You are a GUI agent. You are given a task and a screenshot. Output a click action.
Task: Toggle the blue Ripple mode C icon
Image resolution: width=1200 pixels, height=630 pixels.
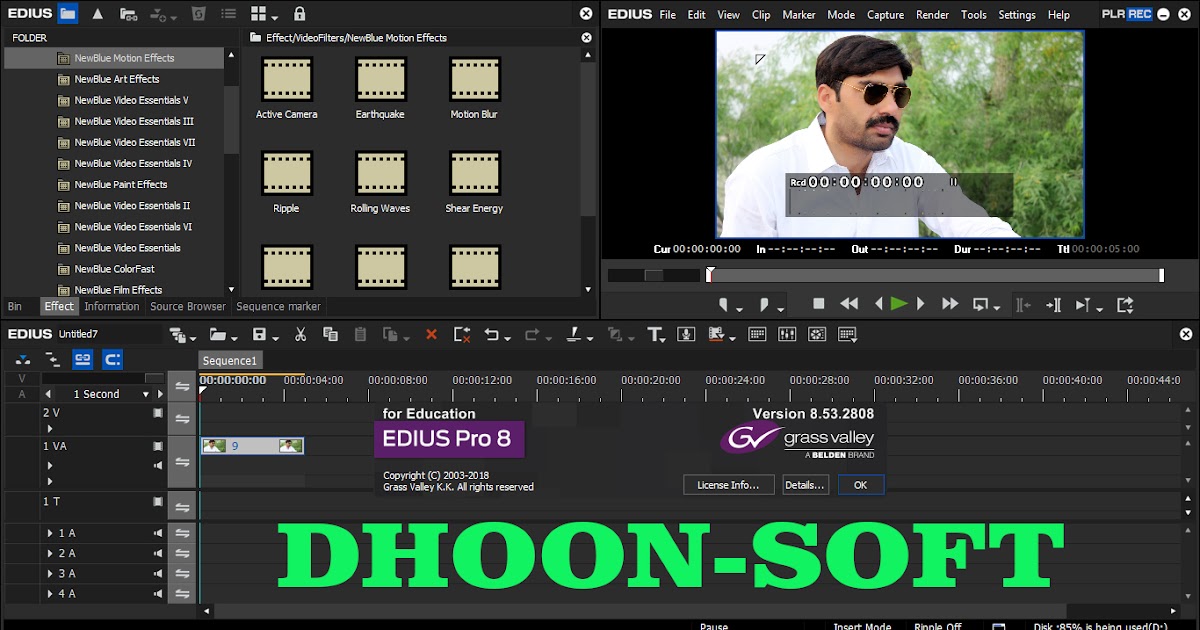[x=112, y=359]
